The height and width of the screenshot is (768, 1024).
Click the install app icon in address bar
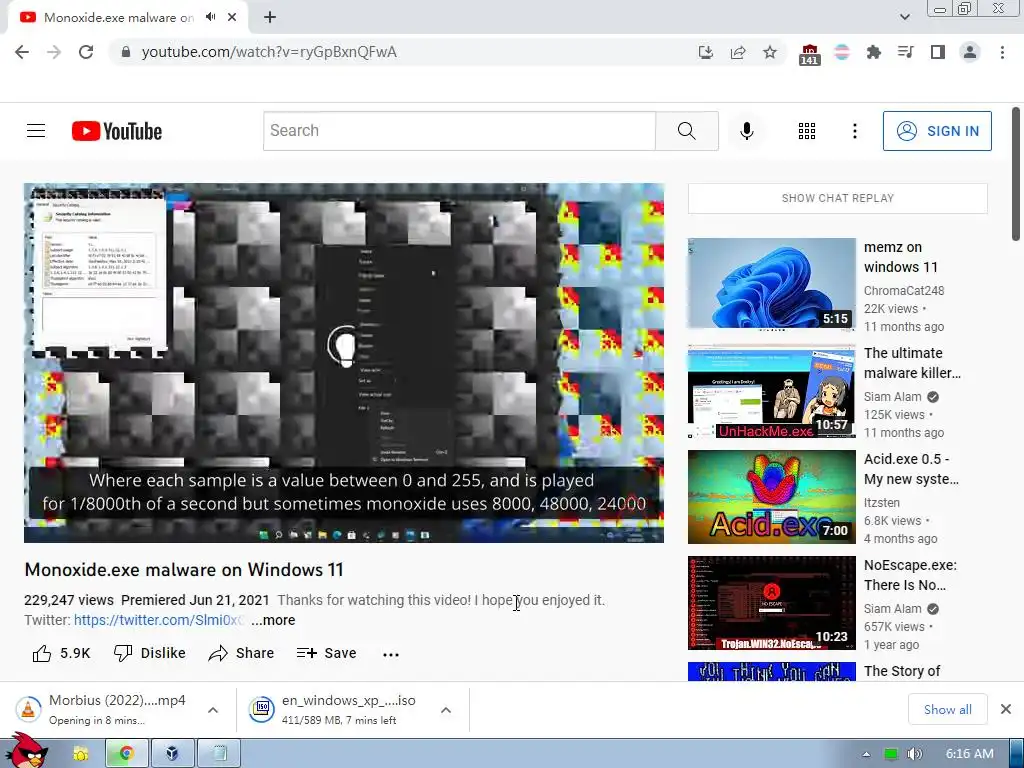705,52
